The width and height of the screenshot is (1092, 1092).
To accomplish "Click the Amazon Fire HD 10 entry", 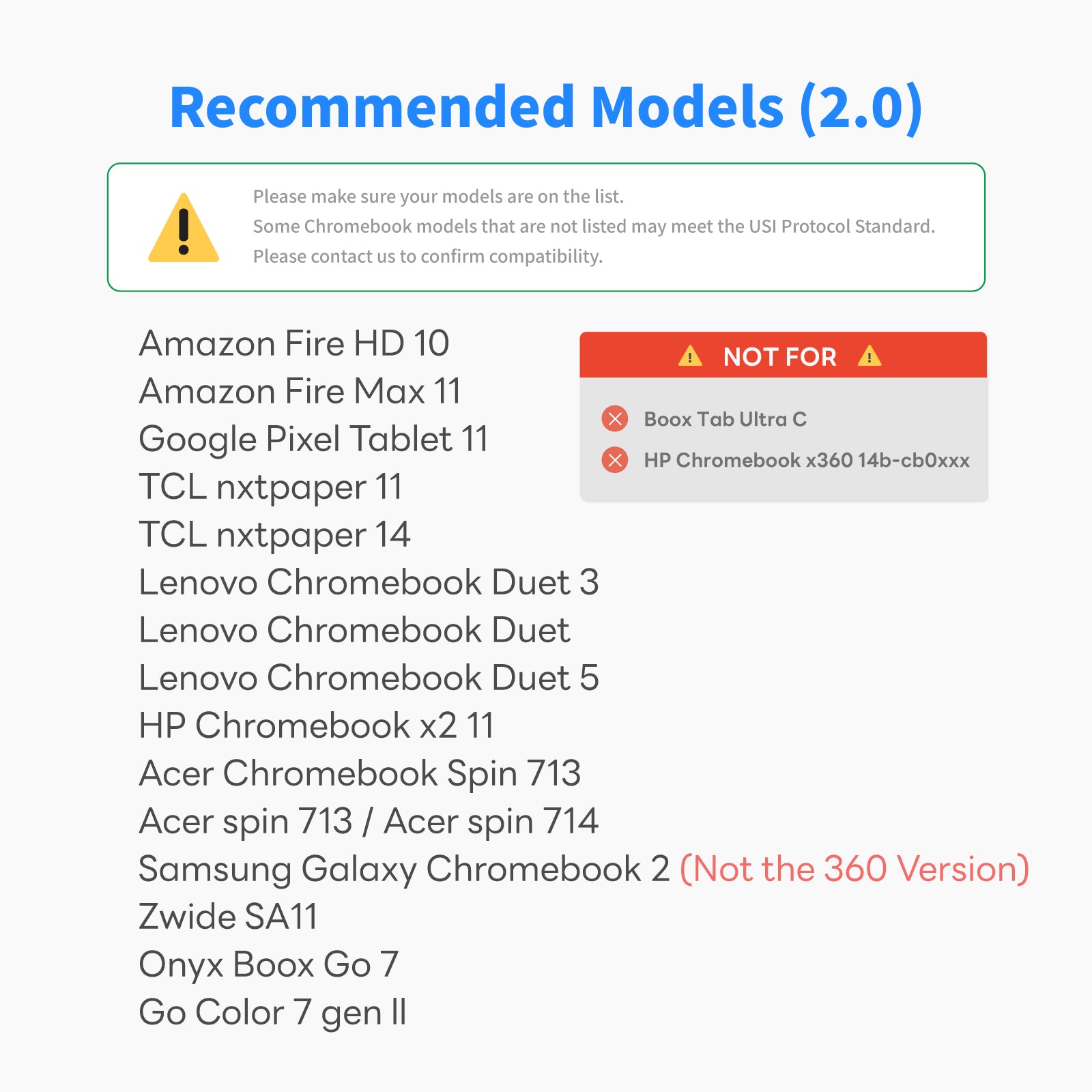I will point(294,343).
